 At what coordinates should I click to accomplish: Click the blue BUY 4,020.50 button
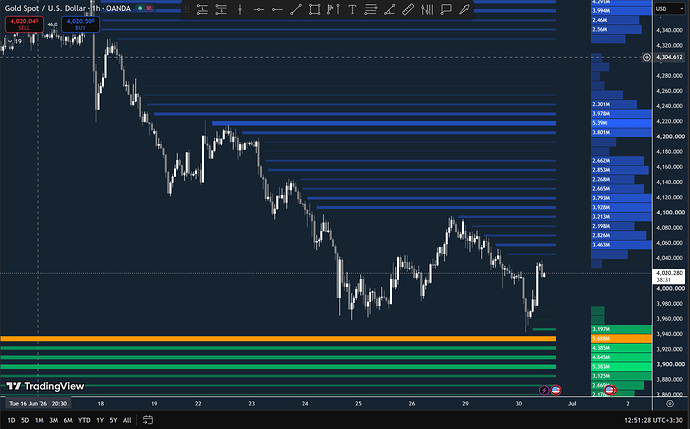(x=81, y=24)
